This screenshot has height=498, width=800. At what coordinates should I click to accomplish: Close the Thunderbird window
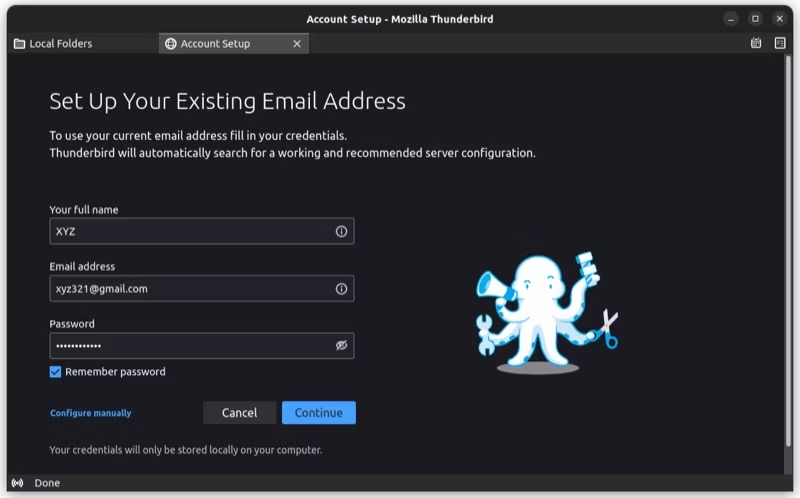coord(779,19)
